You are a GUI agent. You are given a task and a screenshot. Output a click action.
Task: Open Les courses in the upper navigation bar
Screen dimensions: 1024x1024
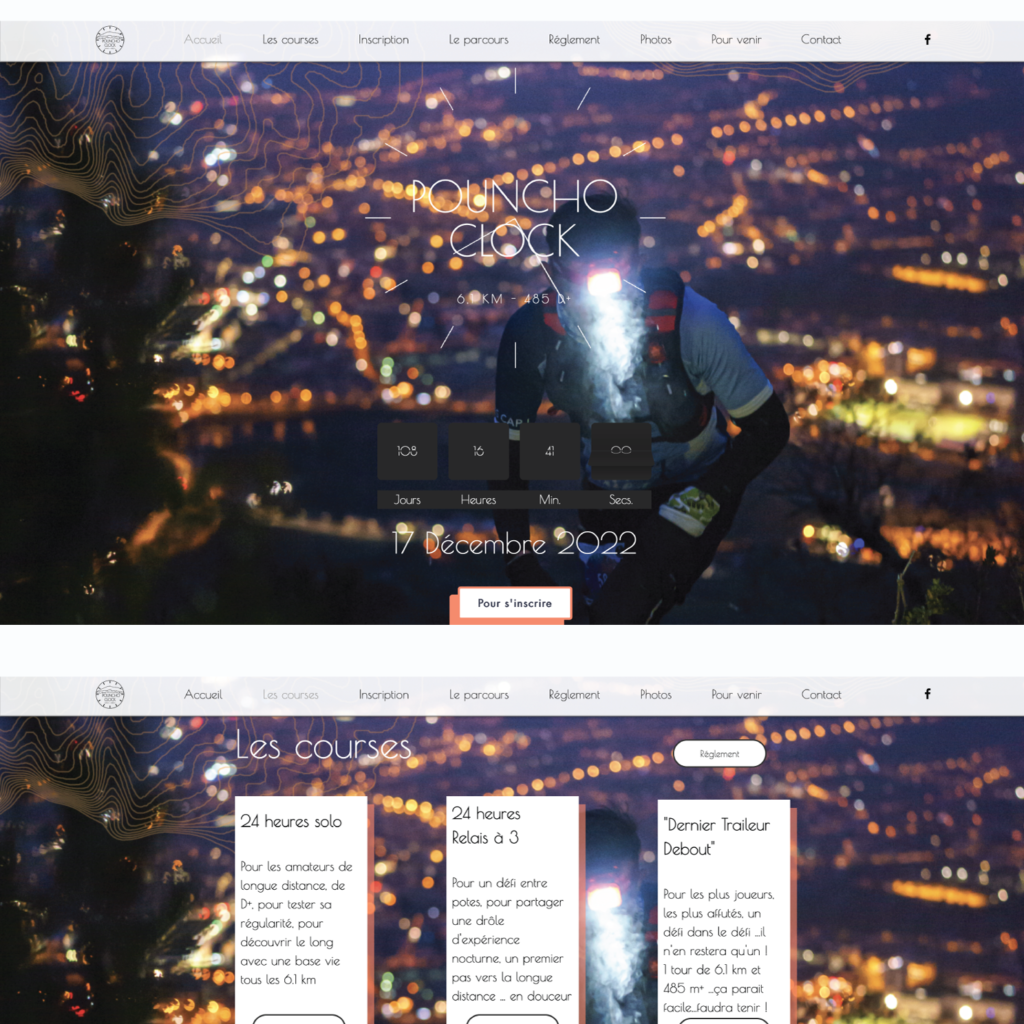tap(291, 40)
